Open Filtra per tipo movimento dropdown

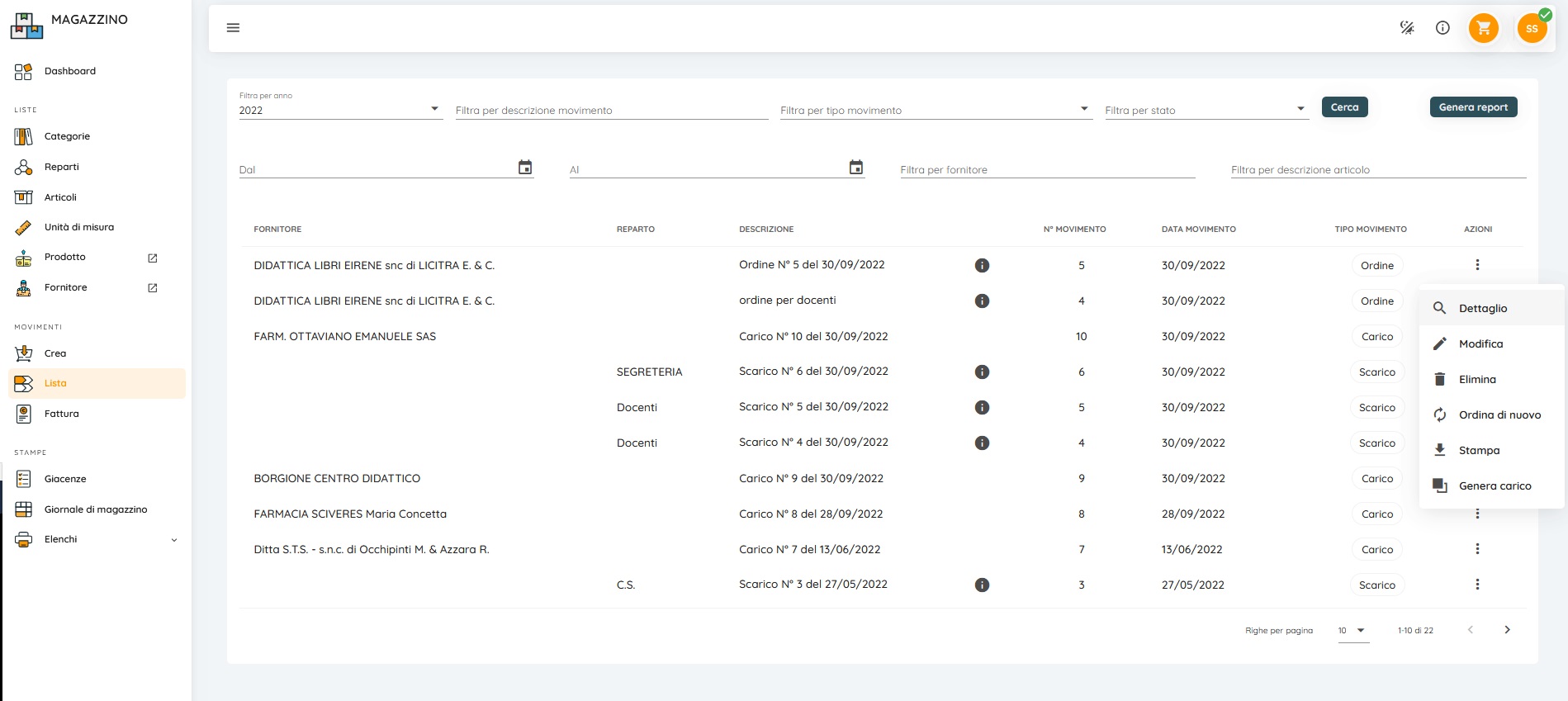[x=1084, y=109]
